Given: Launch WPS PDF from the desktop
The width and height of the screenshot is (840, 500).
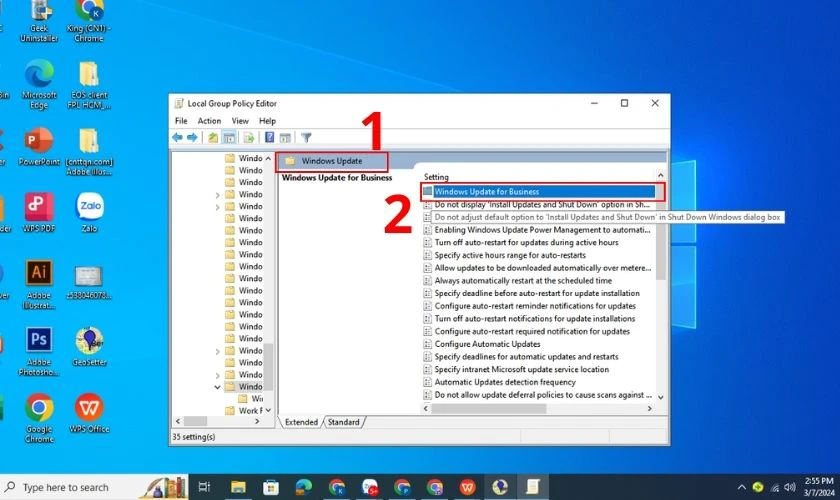Looking at the screenshot, I should pos(39,213).
